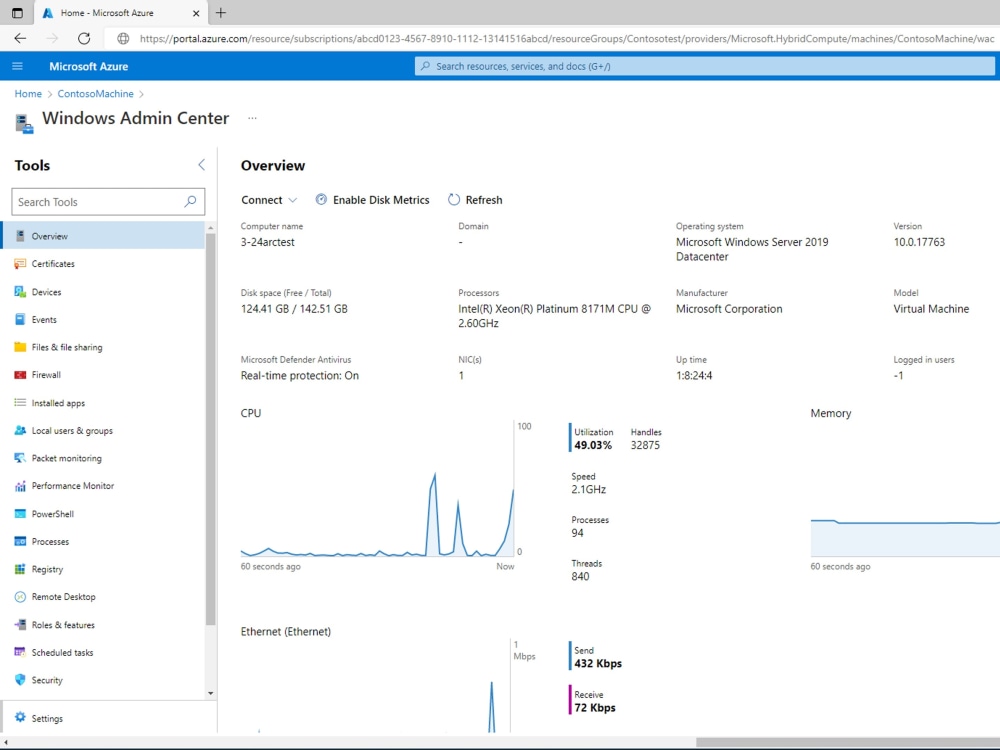Screen dimensions: 1000x750
Task: Click the Microsoft Azure header link
Action: point(89,66)
